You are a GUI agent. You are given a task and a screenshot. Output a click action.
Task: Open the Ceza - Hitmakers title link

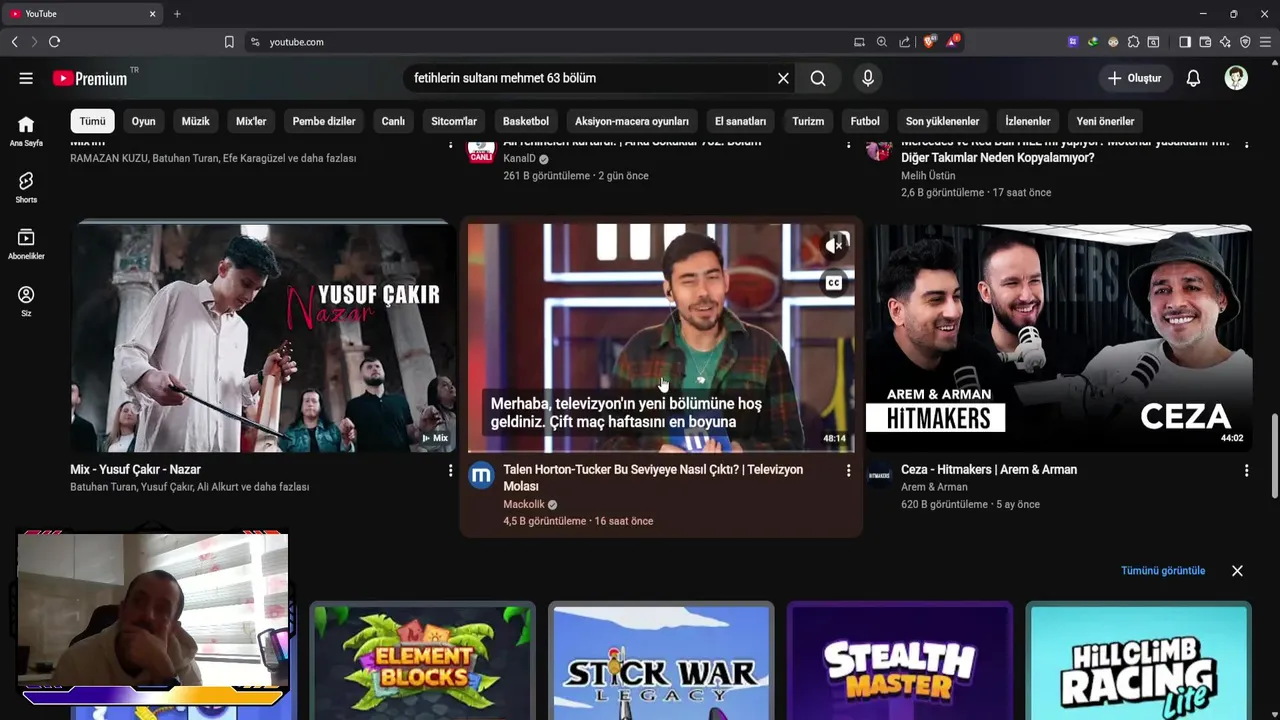pos(989,469)
